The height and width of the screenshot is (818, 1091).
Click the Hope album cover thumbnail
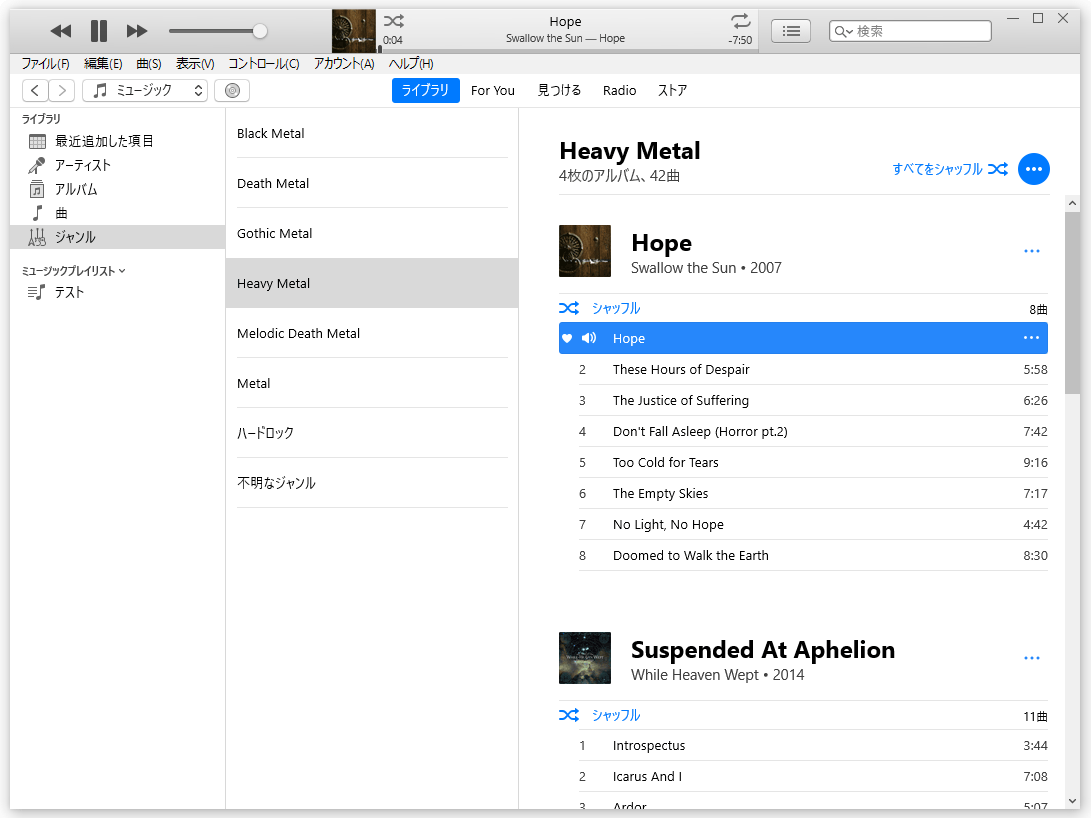pos(584,251)
